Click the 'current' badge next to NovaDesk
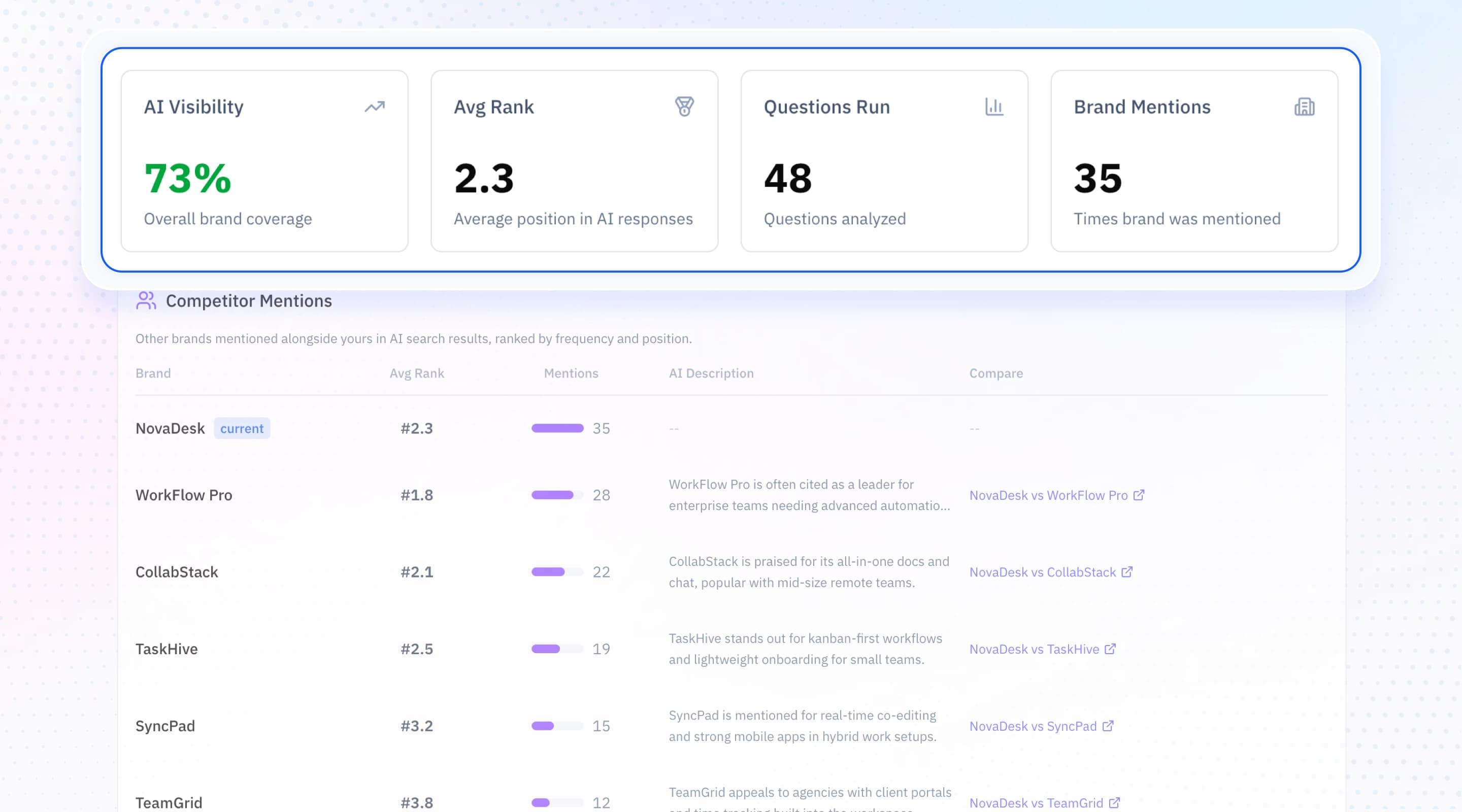1462x812 pixels. [x=242, y=428]
